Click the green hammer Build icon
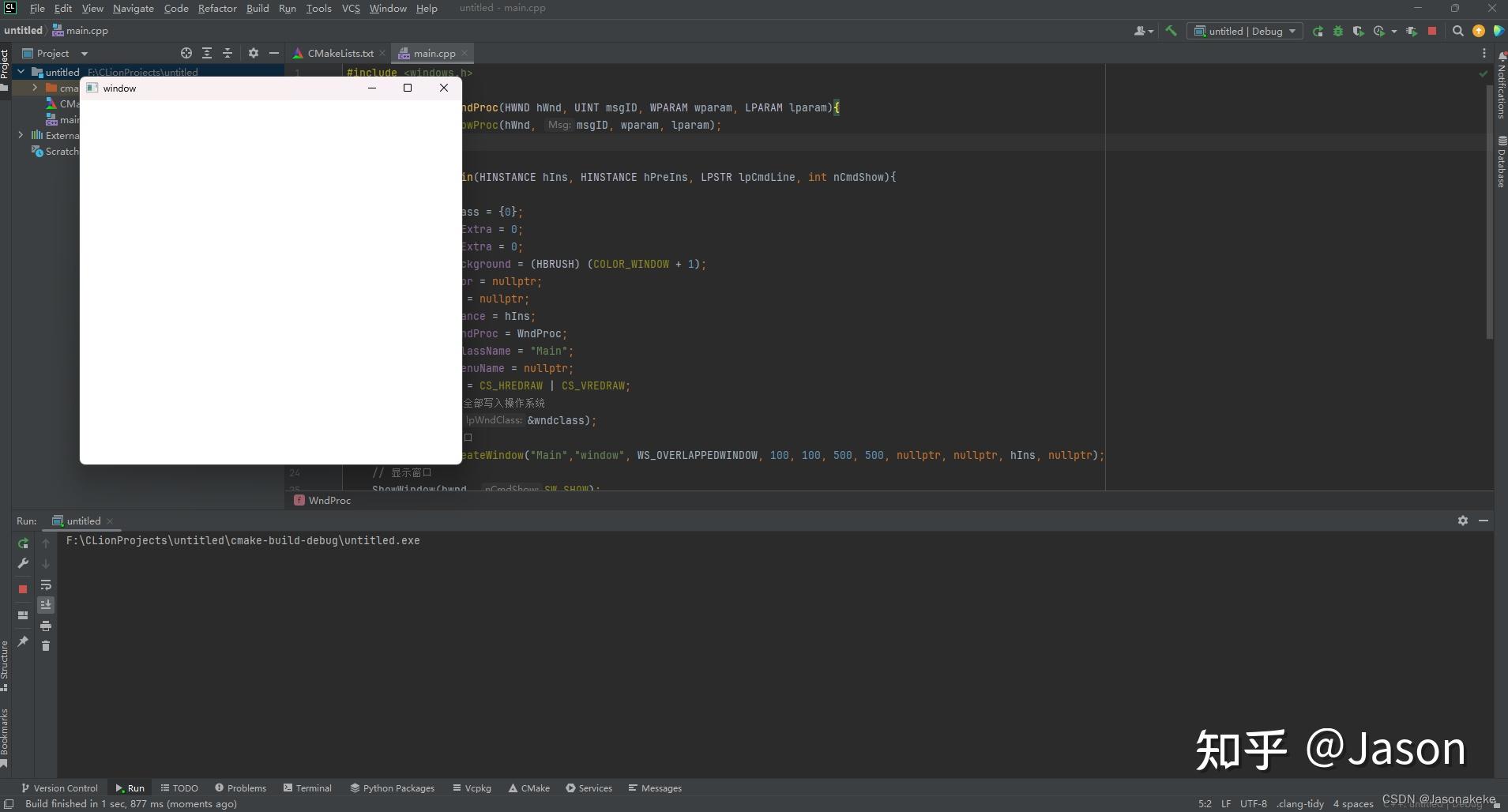This screenshot has height=812, width=1508. [x=1171, y=31]
